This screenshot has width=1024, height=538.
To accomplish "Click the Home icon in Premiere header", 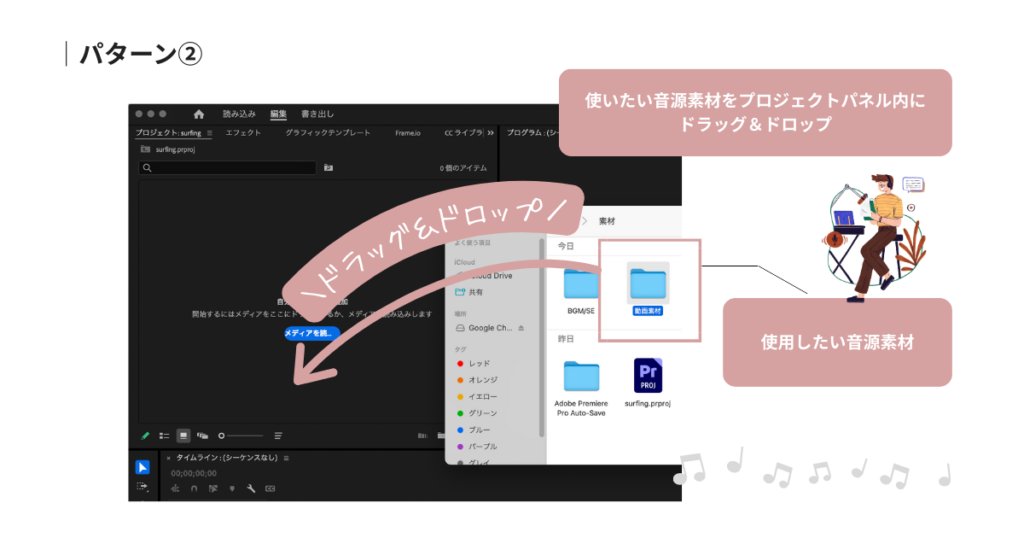I will [x=198, y=114].
